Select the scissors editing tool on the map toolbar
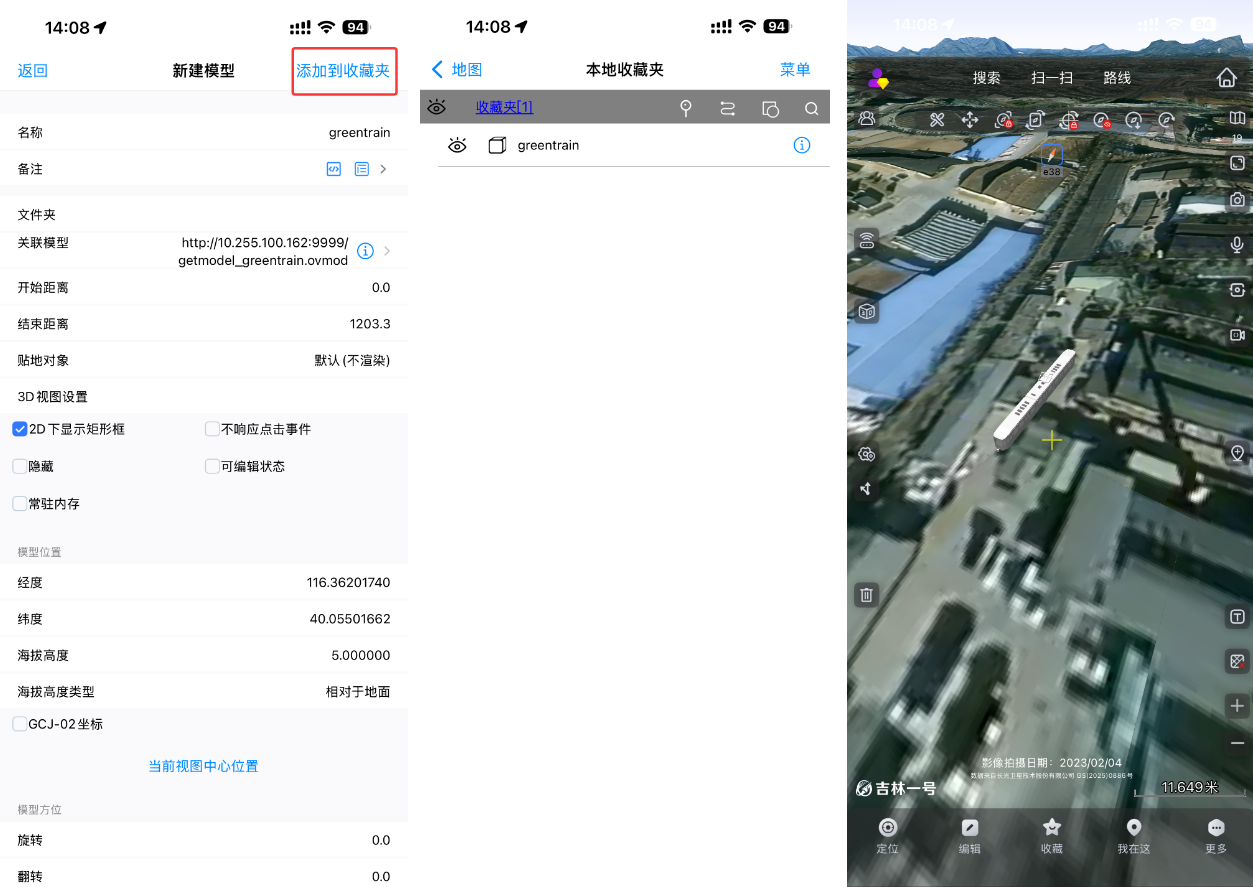 936,118
